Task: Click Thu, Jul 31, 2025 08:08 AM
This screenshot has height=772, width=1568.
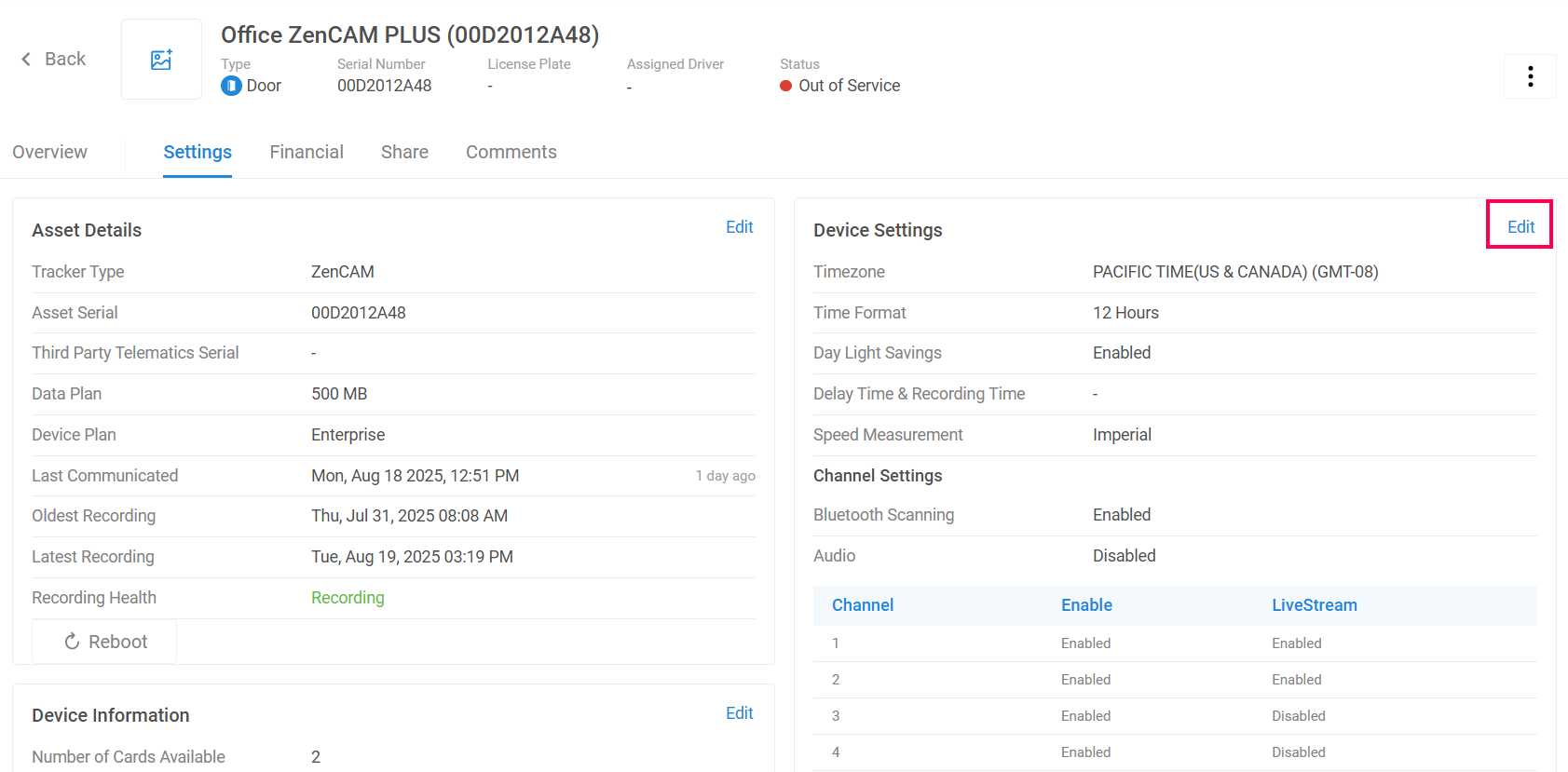Action: click(410, 516)
